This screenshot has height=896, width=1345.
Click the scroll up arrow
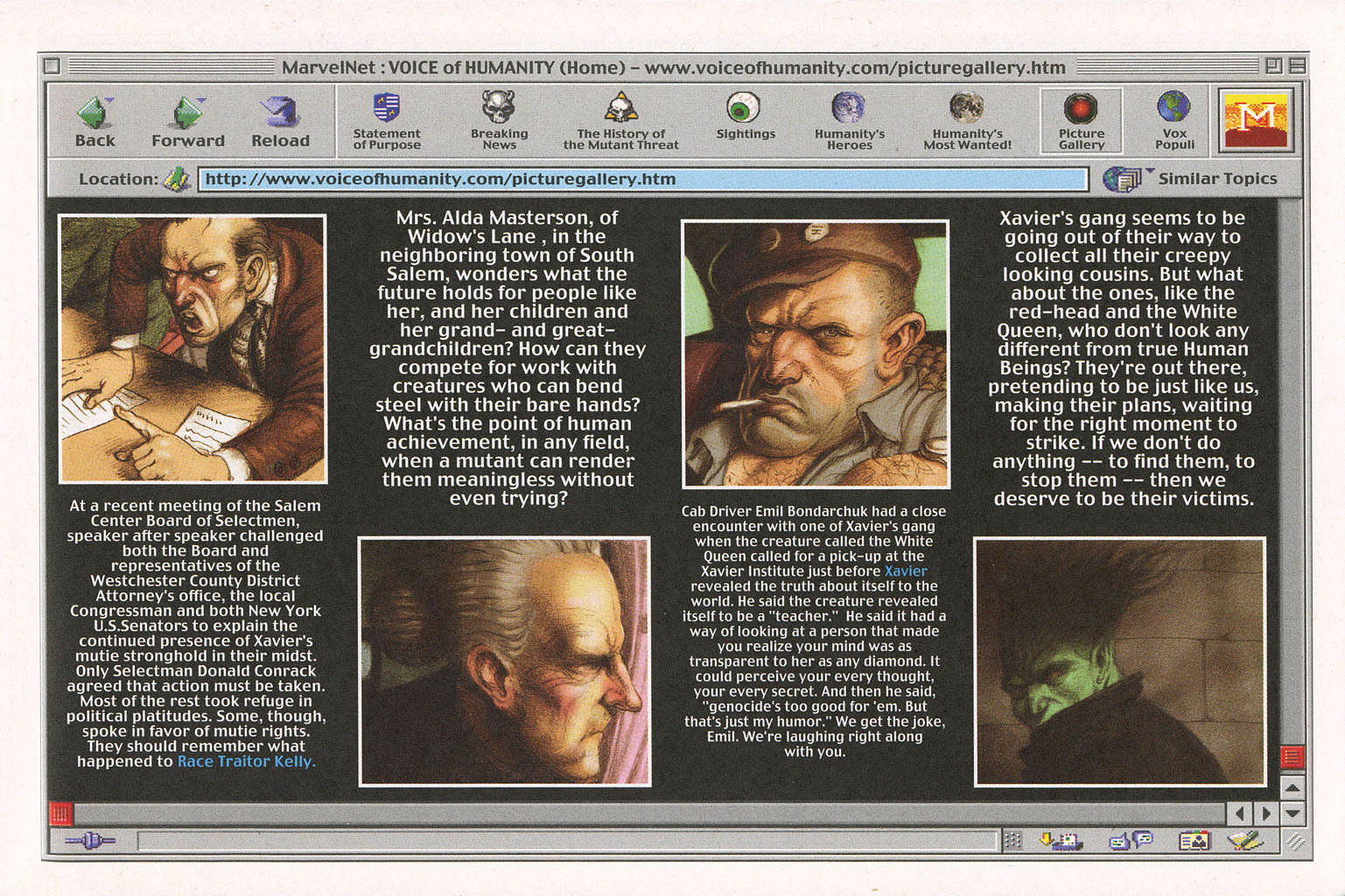coord(1292,787)
